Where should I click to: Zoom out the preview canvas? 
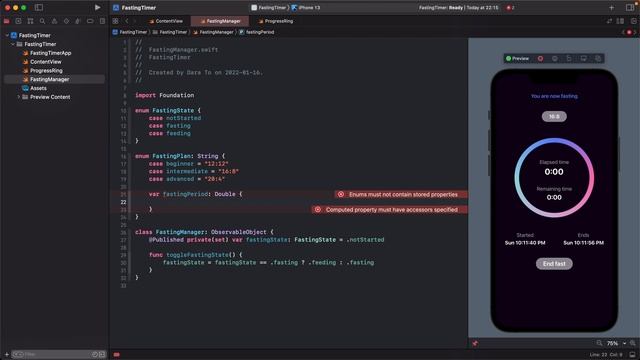pos(599,343)
